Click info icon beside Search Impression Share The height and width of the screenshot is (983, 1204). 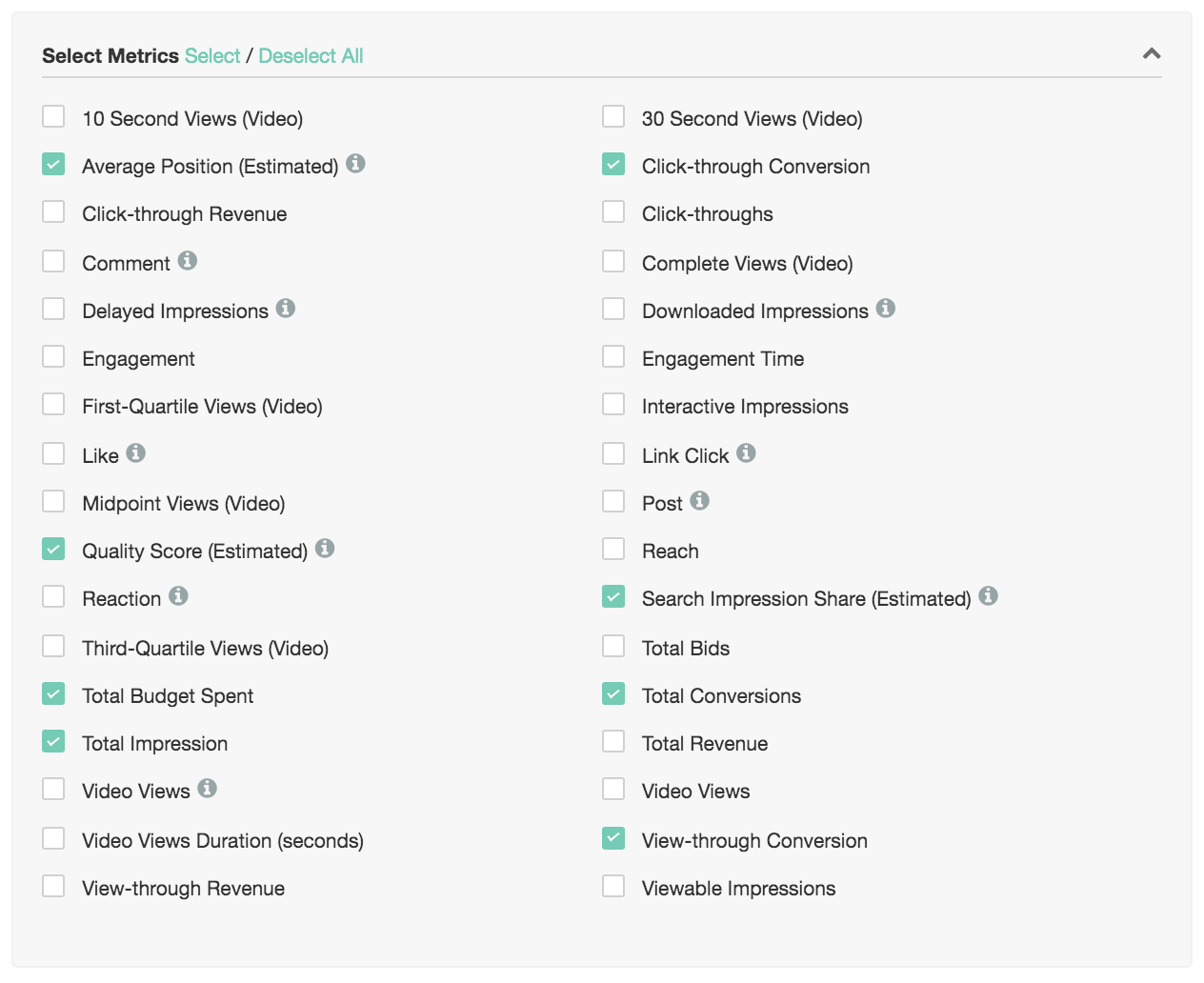point(989,596)
